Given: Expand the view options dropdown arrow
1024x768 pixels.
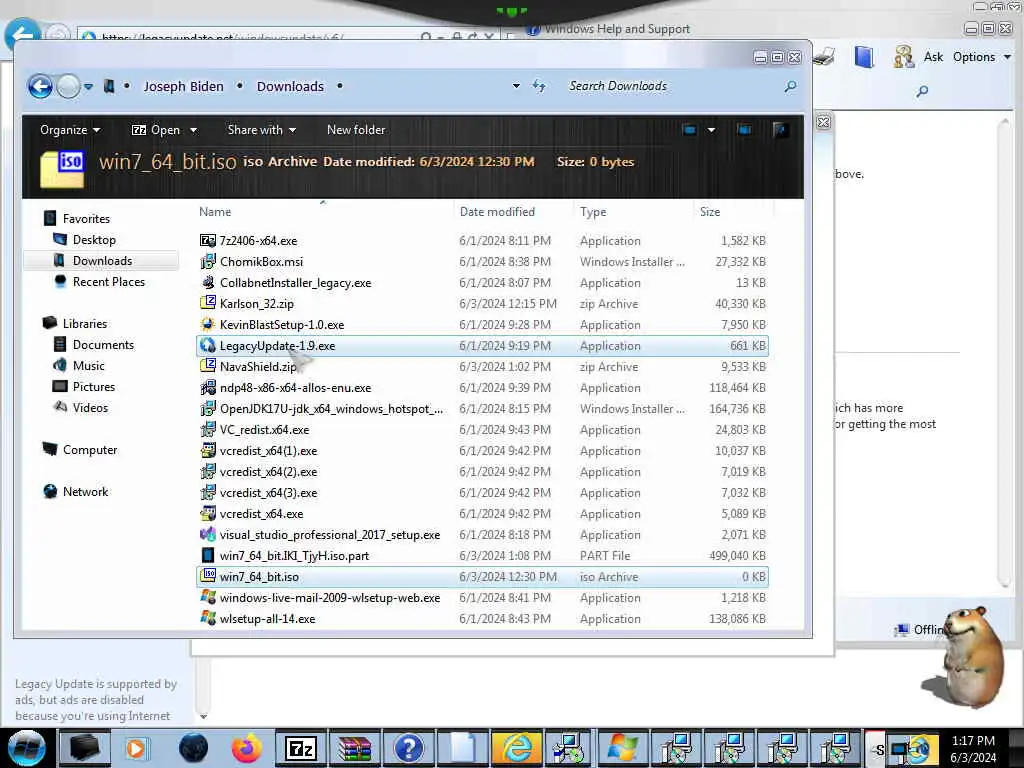Looking at the screenshot, I should pyautogui.click(x=711, y=129).
